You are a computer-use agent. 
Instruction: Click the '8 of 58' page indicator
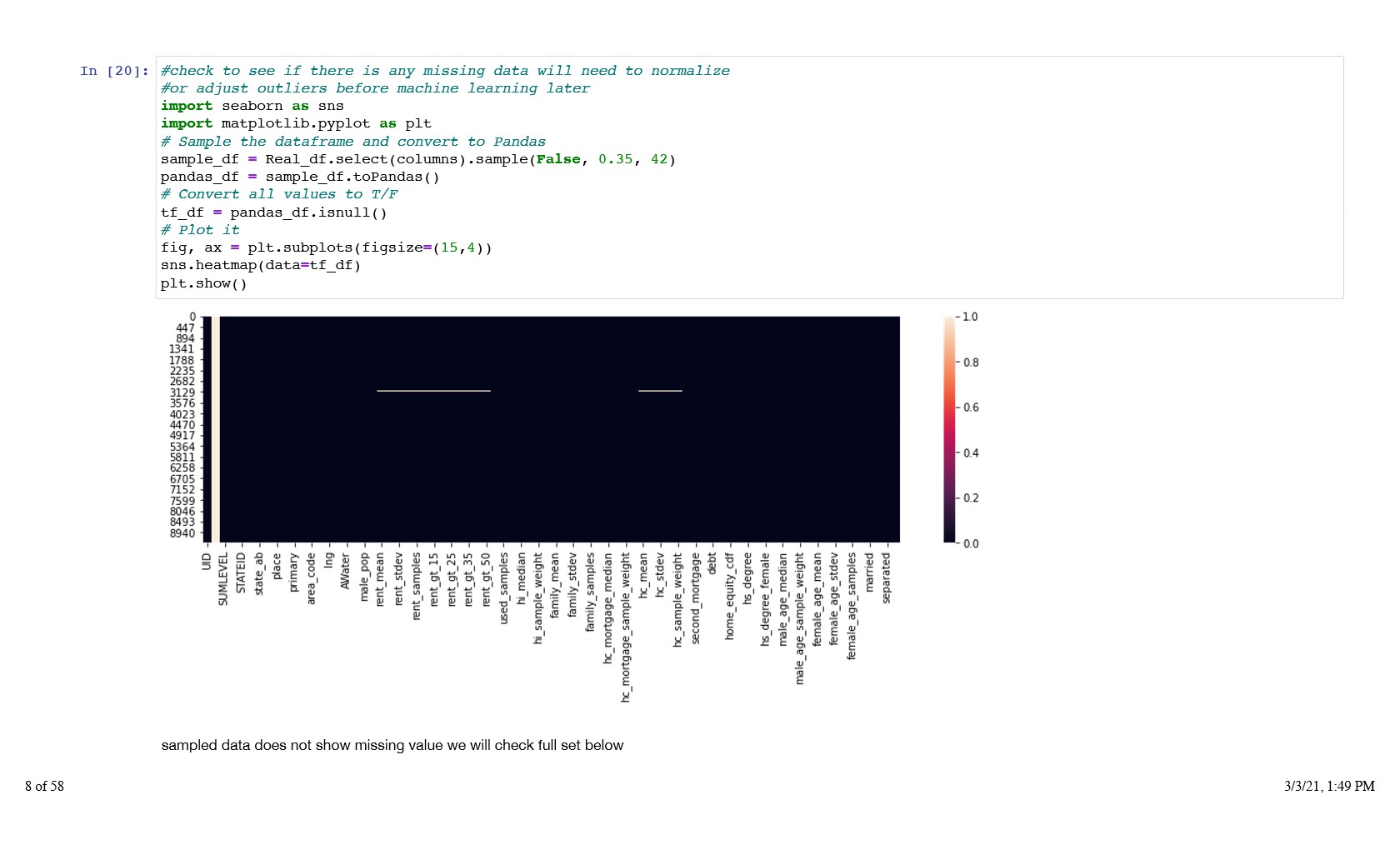click(44, 787)
